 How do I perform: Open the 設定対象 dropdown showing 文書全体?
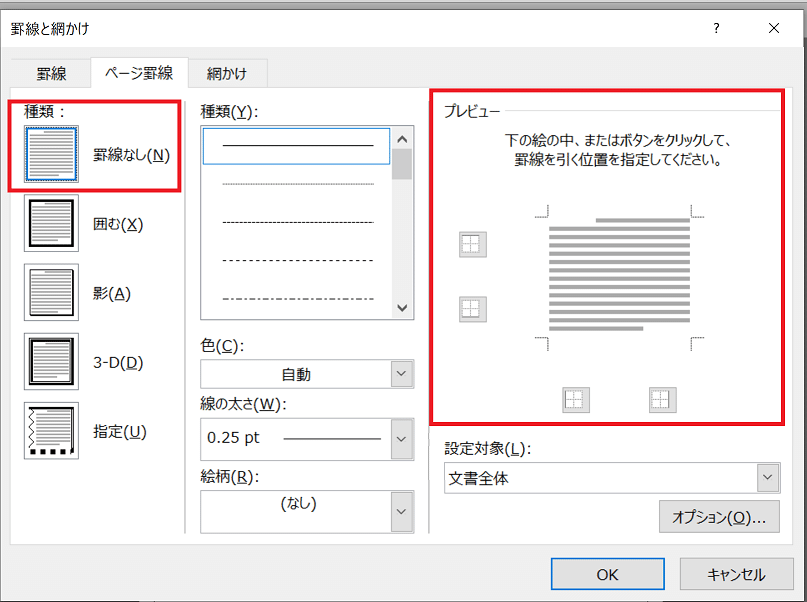coord(612,478)
